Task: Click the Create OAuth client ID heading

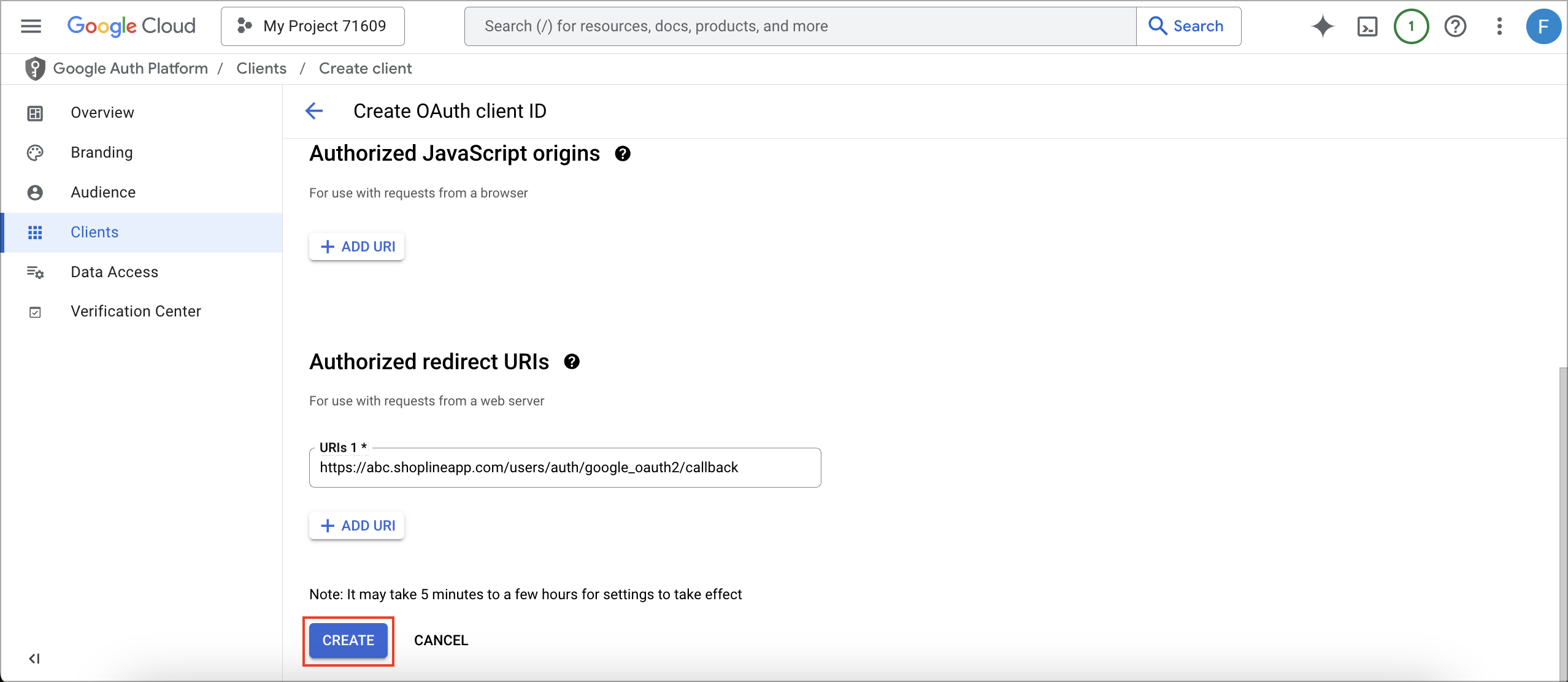Action: click(x=450, y=111)
